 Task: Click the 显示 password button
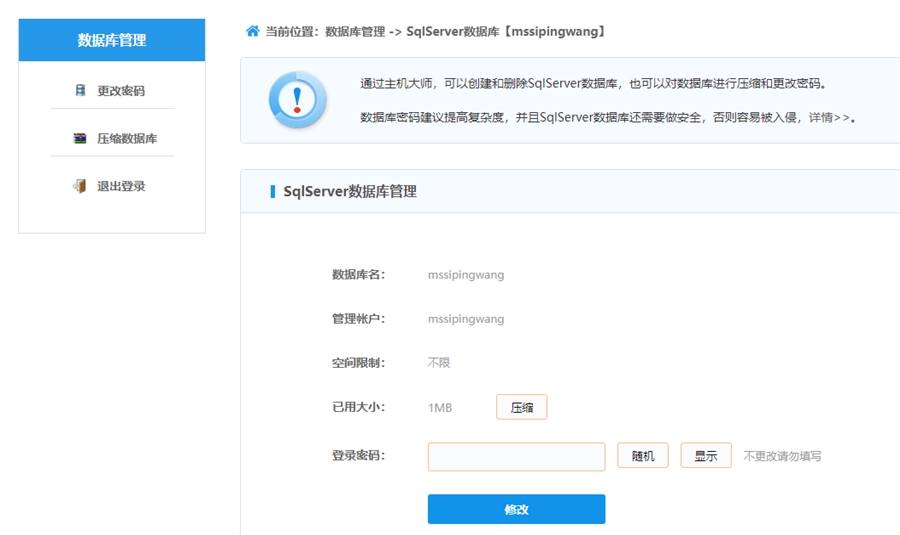pos(706,456)
